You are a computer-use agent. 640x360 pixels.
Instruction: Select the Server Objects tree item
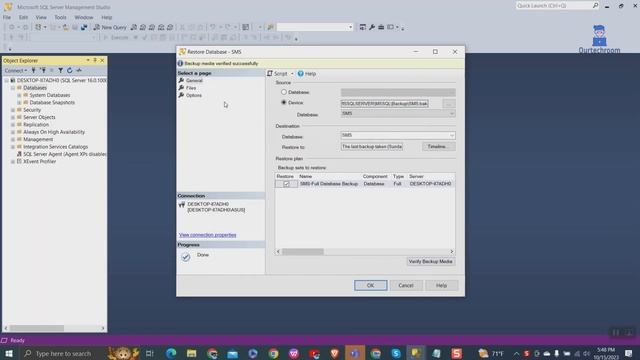click(x=39, y=117)
